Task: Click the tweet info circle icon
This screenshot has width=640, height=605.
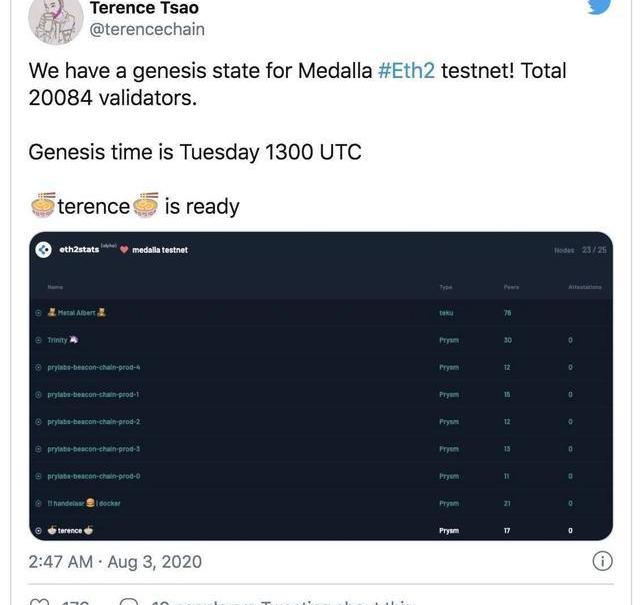Action: [602, 561]
